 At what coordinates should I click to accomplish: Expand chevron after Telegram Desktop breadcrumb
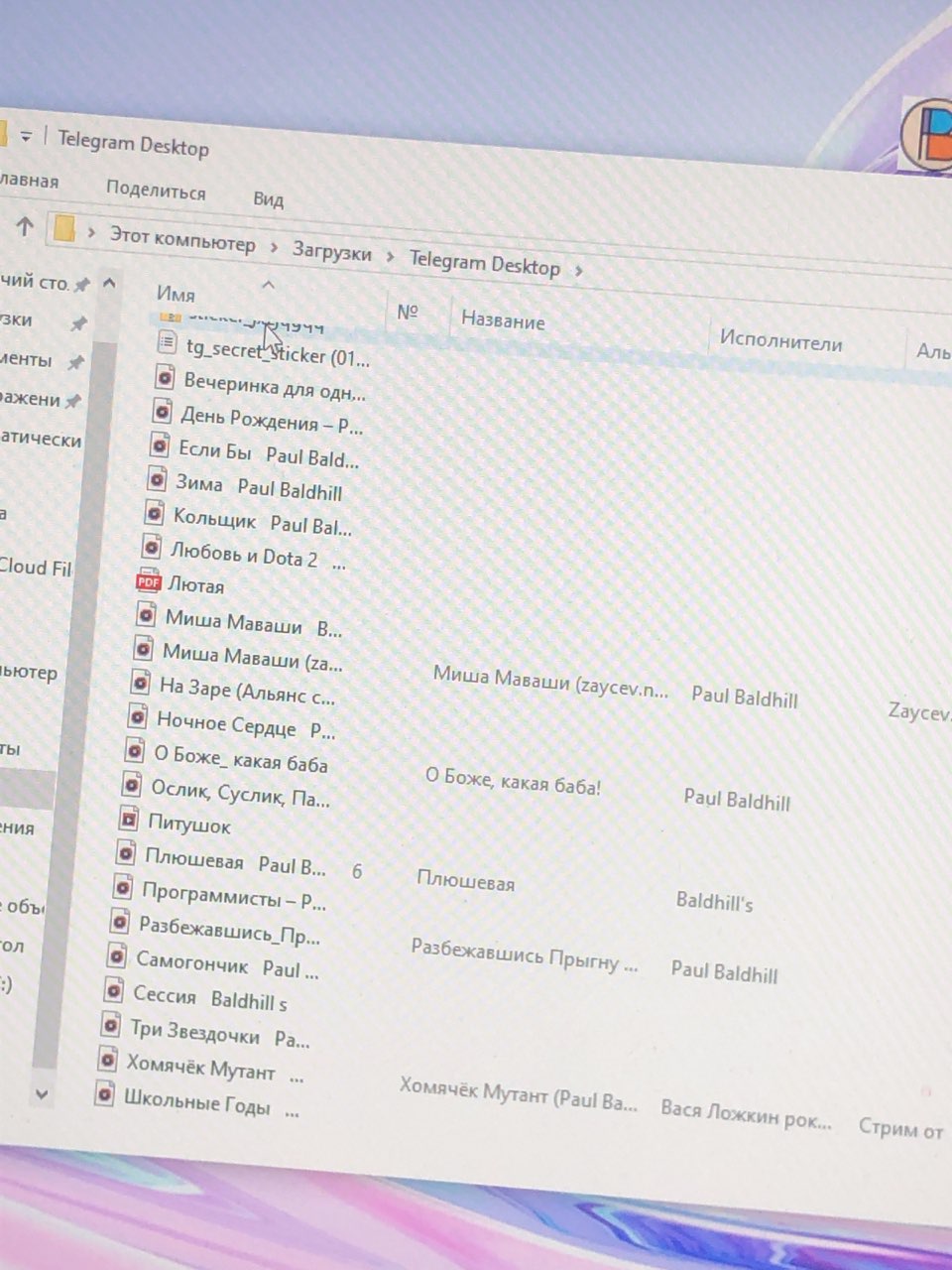point(578,270)
